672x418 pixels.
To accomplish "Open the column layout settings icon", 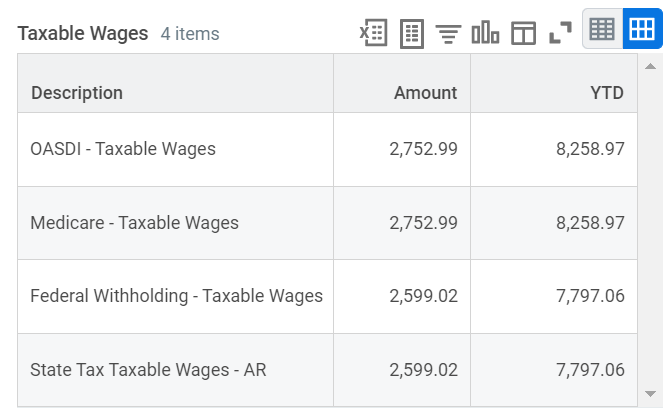I will (523, 33).
